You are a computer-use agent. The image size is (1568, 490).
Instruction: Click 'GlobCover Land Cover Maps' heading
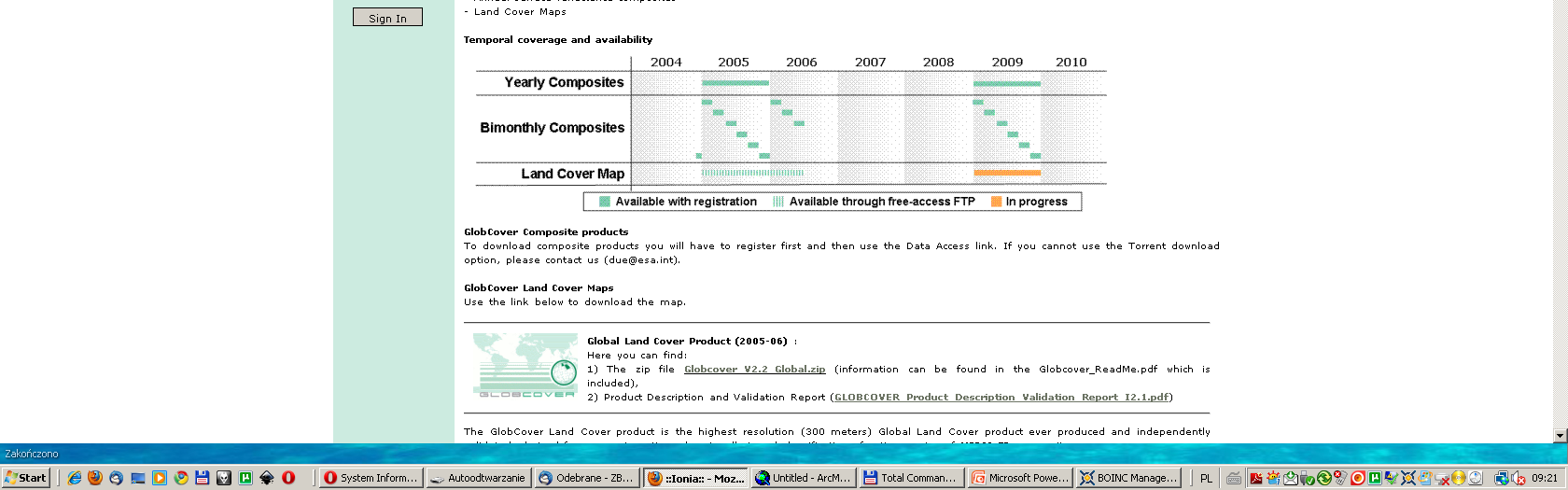(539, 287)
